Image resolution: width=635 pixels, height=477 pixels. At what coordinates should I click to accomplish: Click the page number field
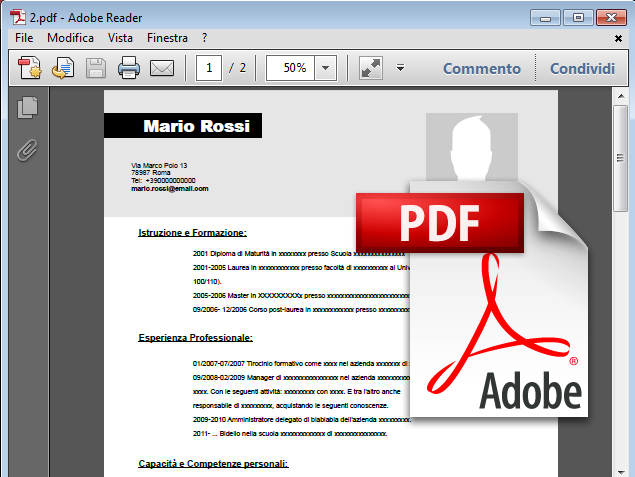coord(209,68)
